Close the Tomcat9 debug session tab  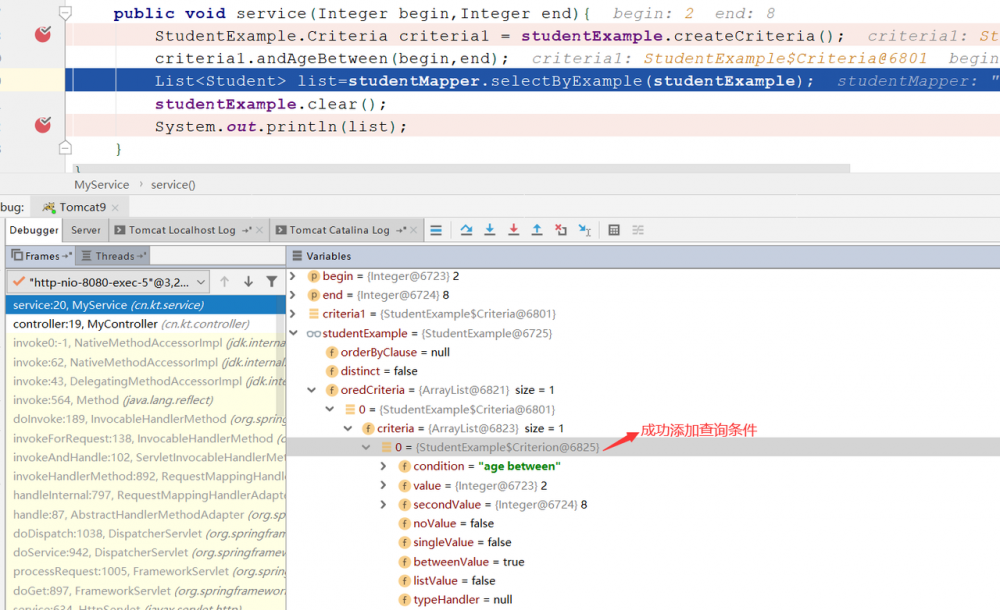pos(114,207)
